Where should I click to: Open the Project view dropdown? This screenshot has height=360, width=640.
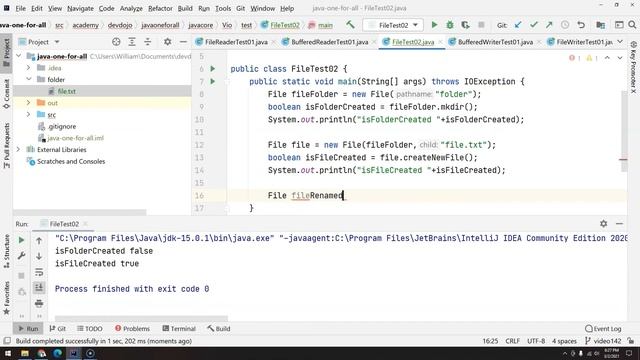(57, 42)
